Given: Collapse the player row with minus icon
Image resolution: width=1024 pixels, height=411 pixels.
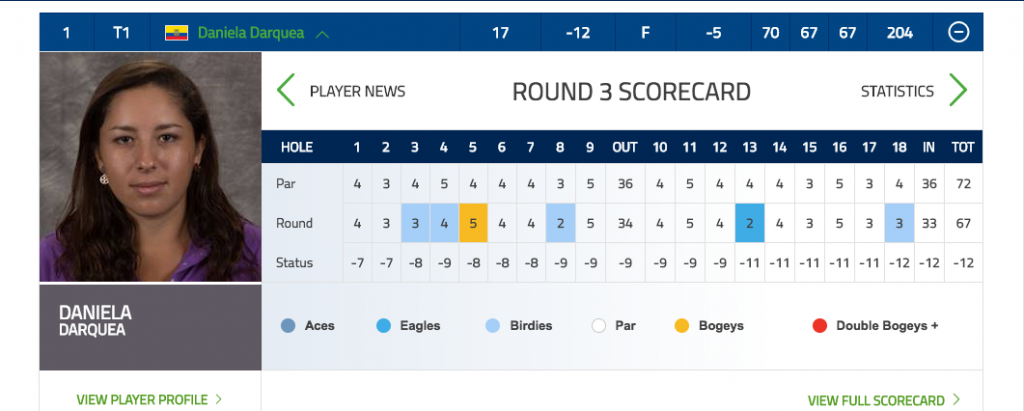Looking at the screenshot, I should [x=958, y=32].
